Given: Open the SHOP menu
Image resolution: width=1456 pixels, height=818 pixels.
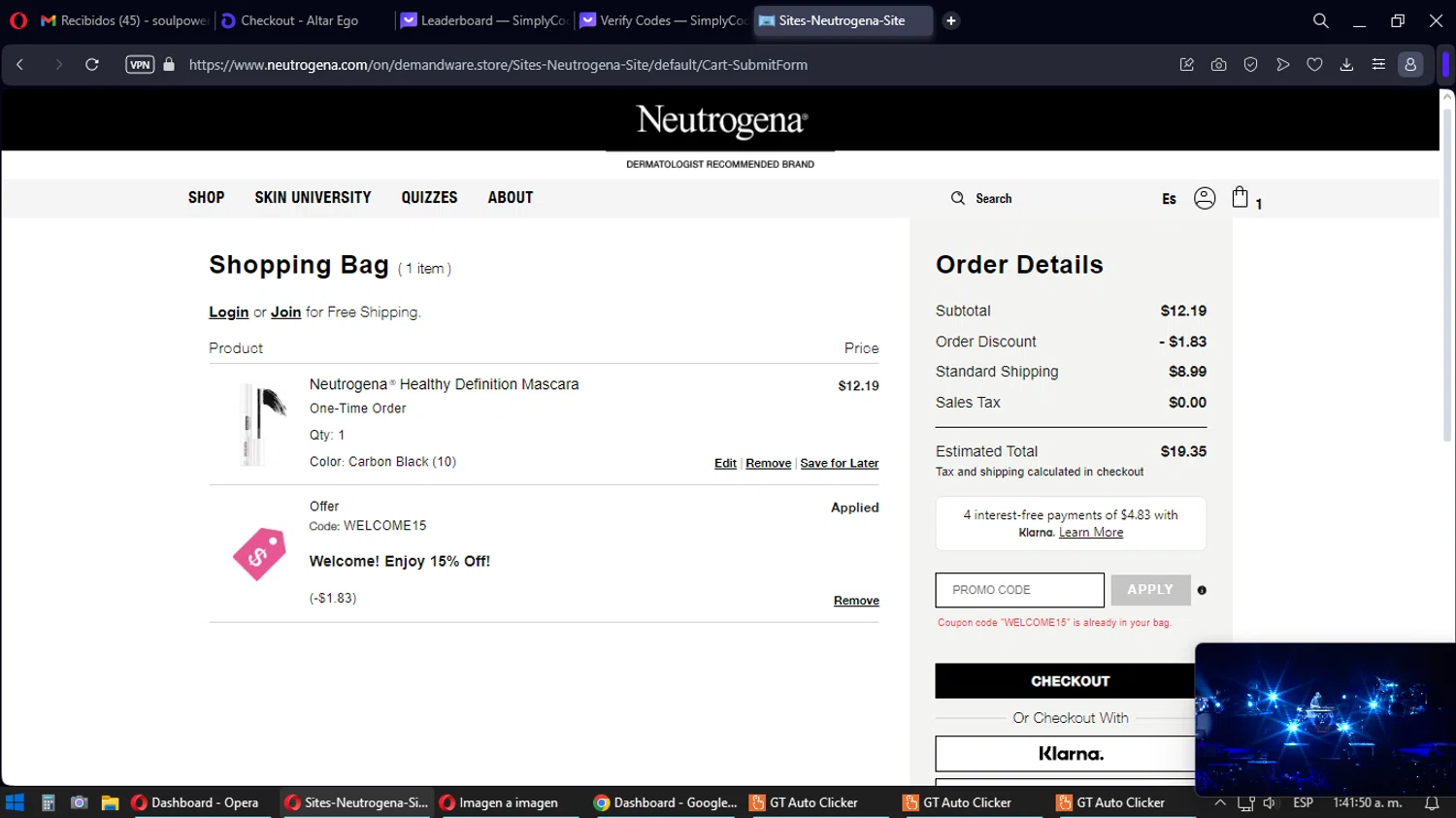Looking at the screenshot, I should pyautogui.click(x=206, y=198).
